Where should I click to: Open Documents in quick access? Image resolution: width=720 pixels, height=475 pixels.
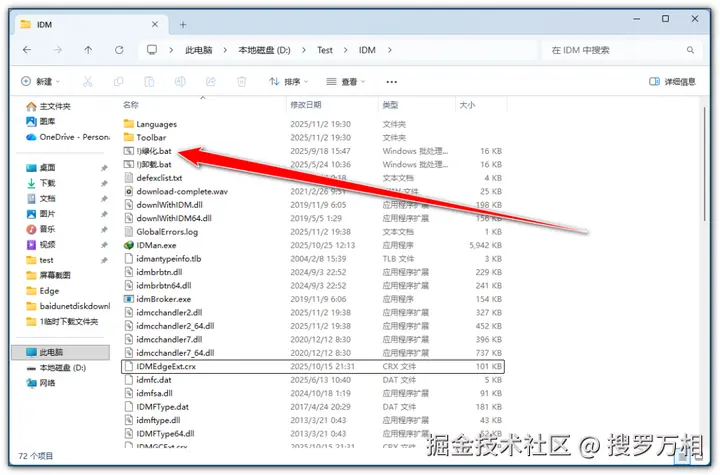[41, 198]
